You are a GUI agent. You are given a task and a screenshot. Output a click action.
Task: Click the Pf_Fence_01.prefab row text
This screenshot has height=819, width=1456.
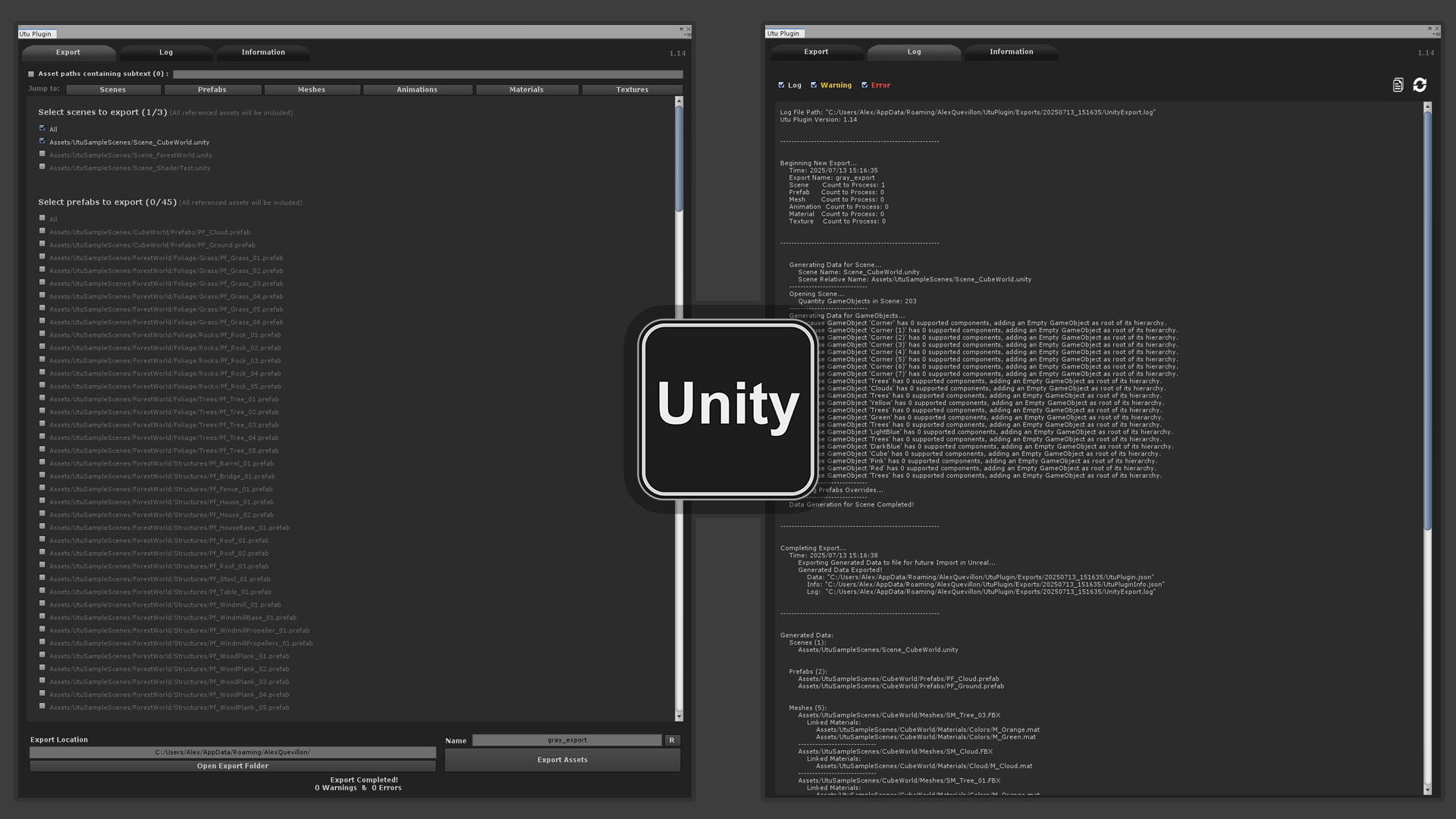pos(161,489)
